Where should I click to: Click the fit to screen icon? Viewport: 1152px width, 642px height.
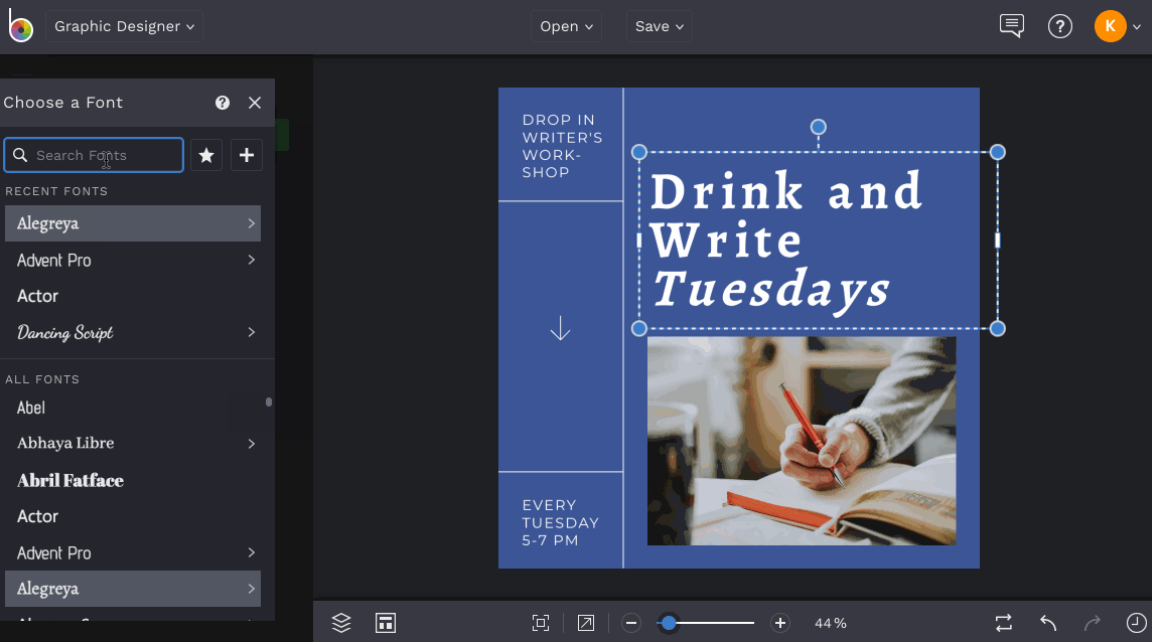click(541, 623)
